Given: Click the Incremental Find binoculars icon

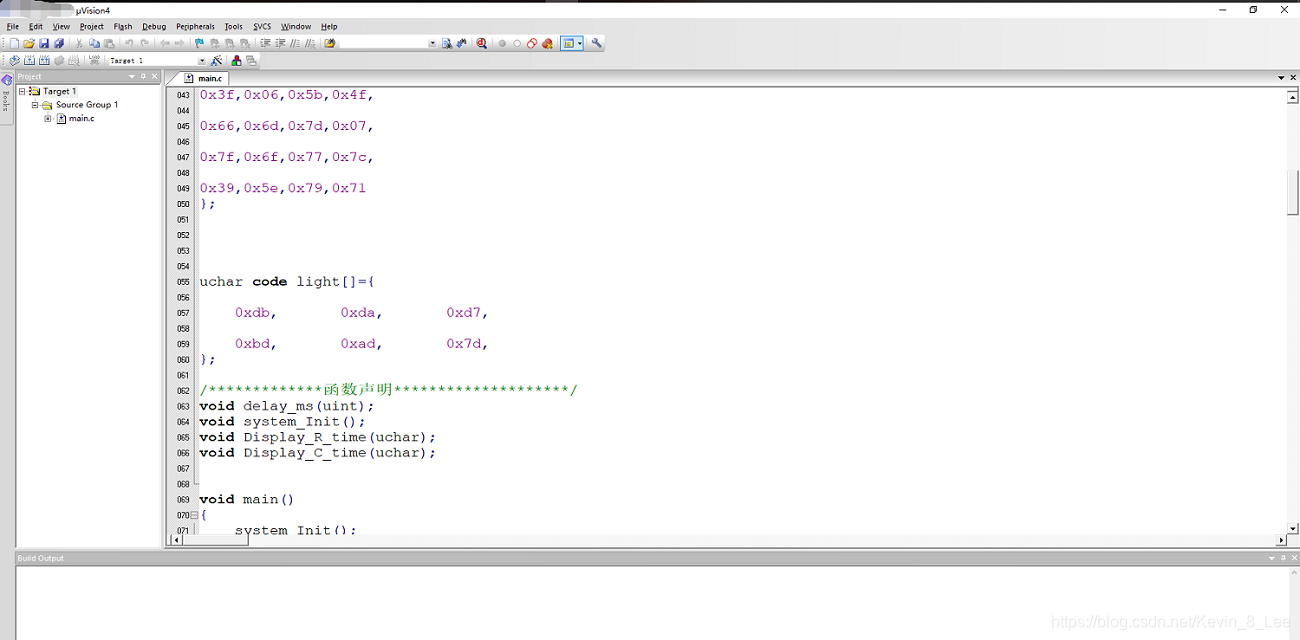Looking at the screenshot, I should coord(460,43).
